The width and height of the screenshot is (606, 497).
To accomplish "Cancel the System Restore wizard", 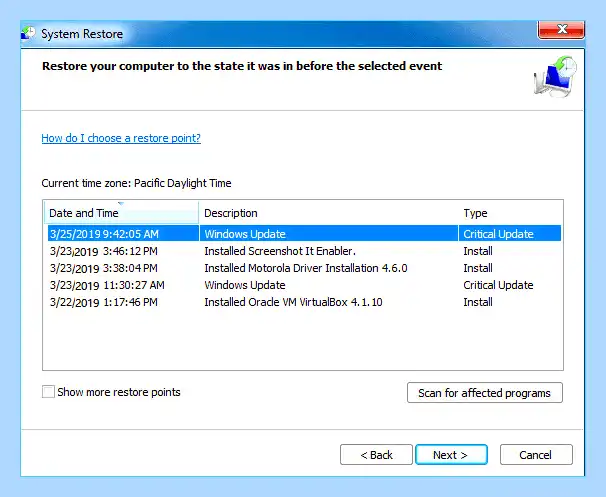I will click(536, 454).
